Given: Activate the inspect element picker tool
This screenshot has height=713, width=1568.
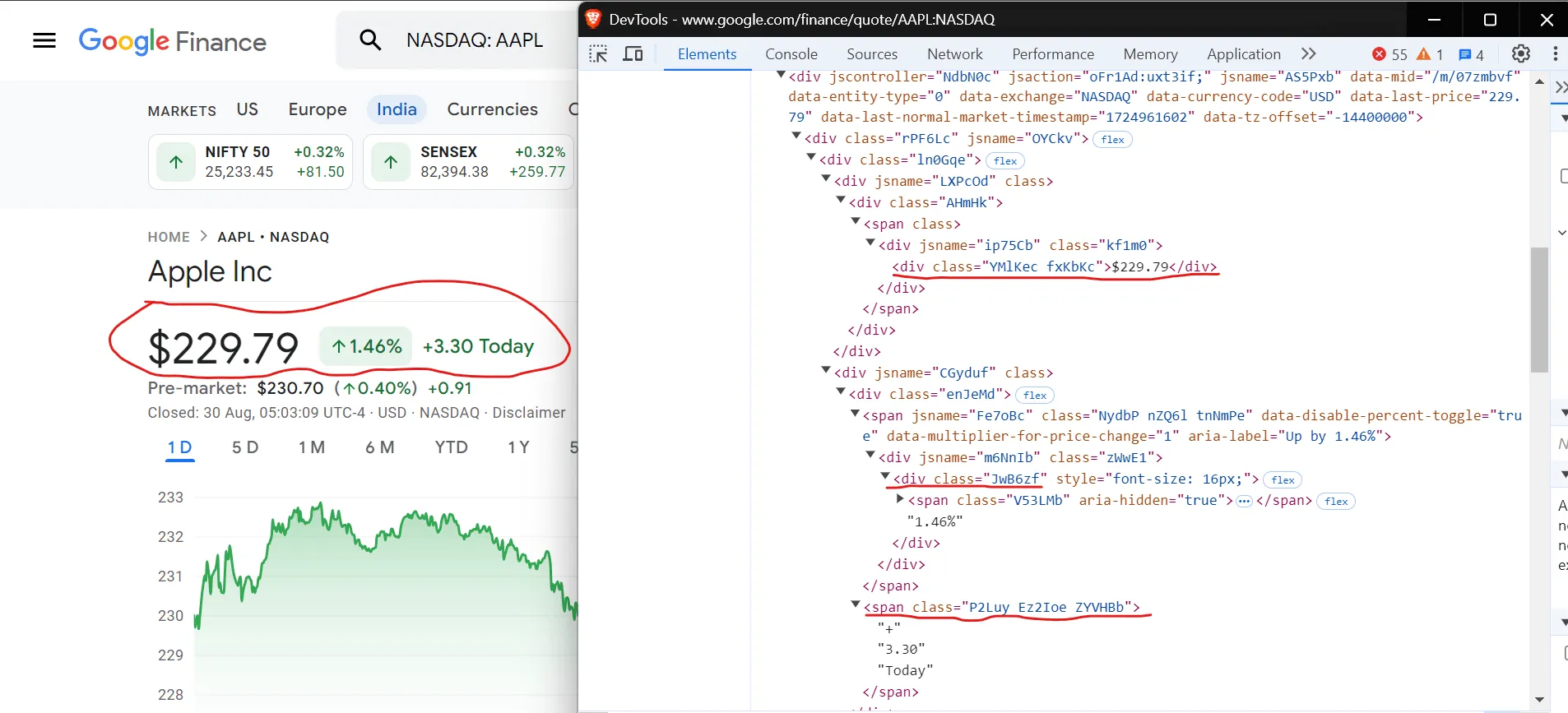Looking at the screenshot, I should coord(598,54).
